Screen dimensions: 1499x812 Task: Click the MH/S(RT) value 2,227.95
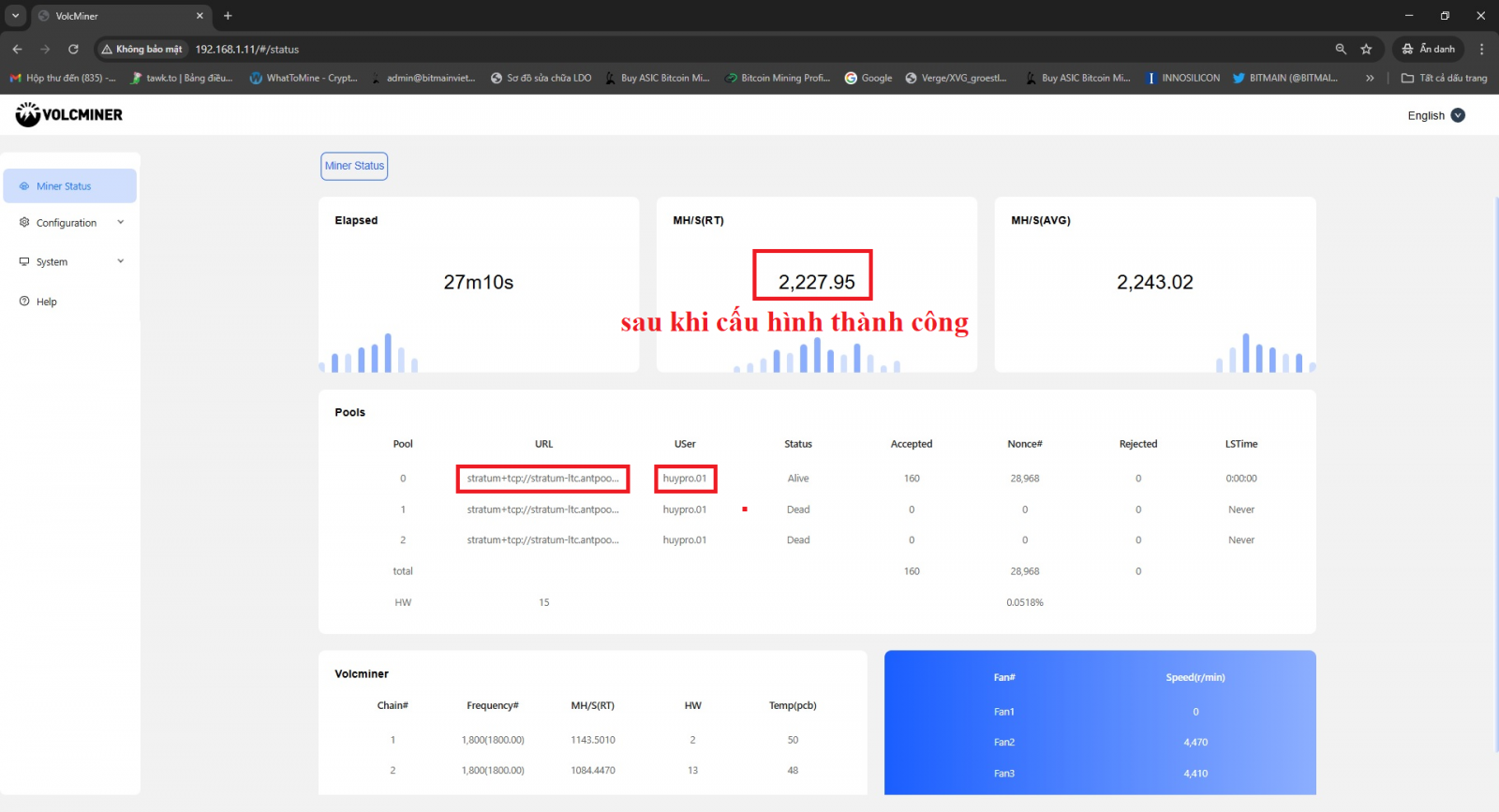tap(817, 282)
